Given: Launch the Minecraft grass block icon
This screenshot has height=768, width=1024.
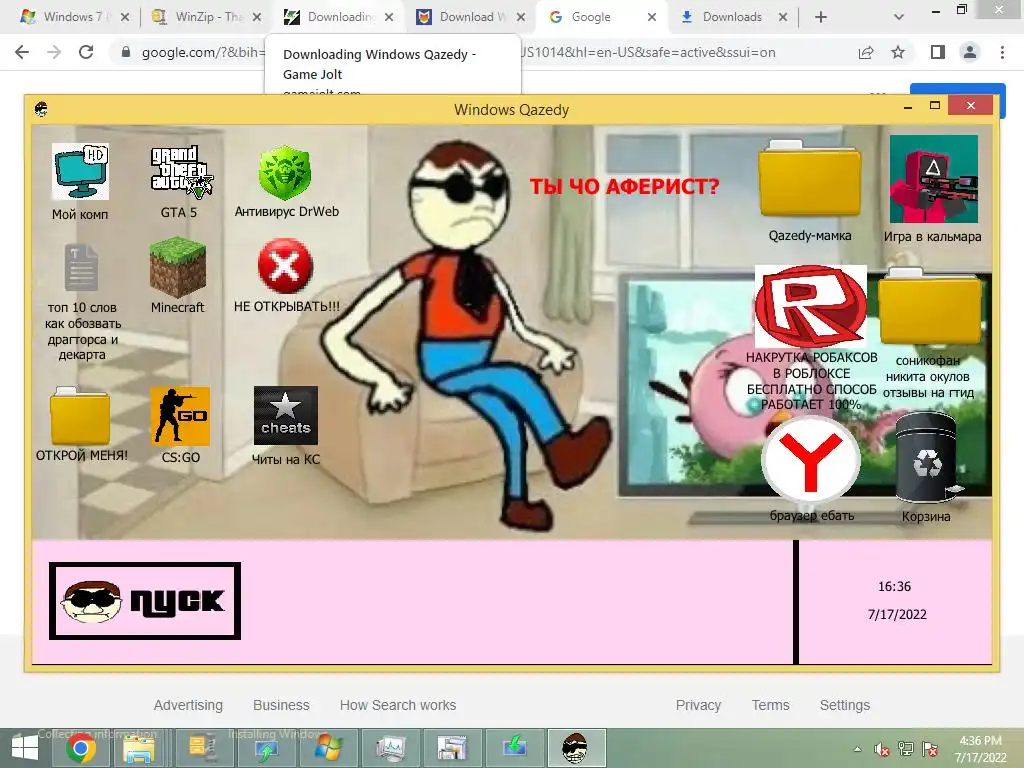Looking at the screenshot, I should [x=178, y=268].
